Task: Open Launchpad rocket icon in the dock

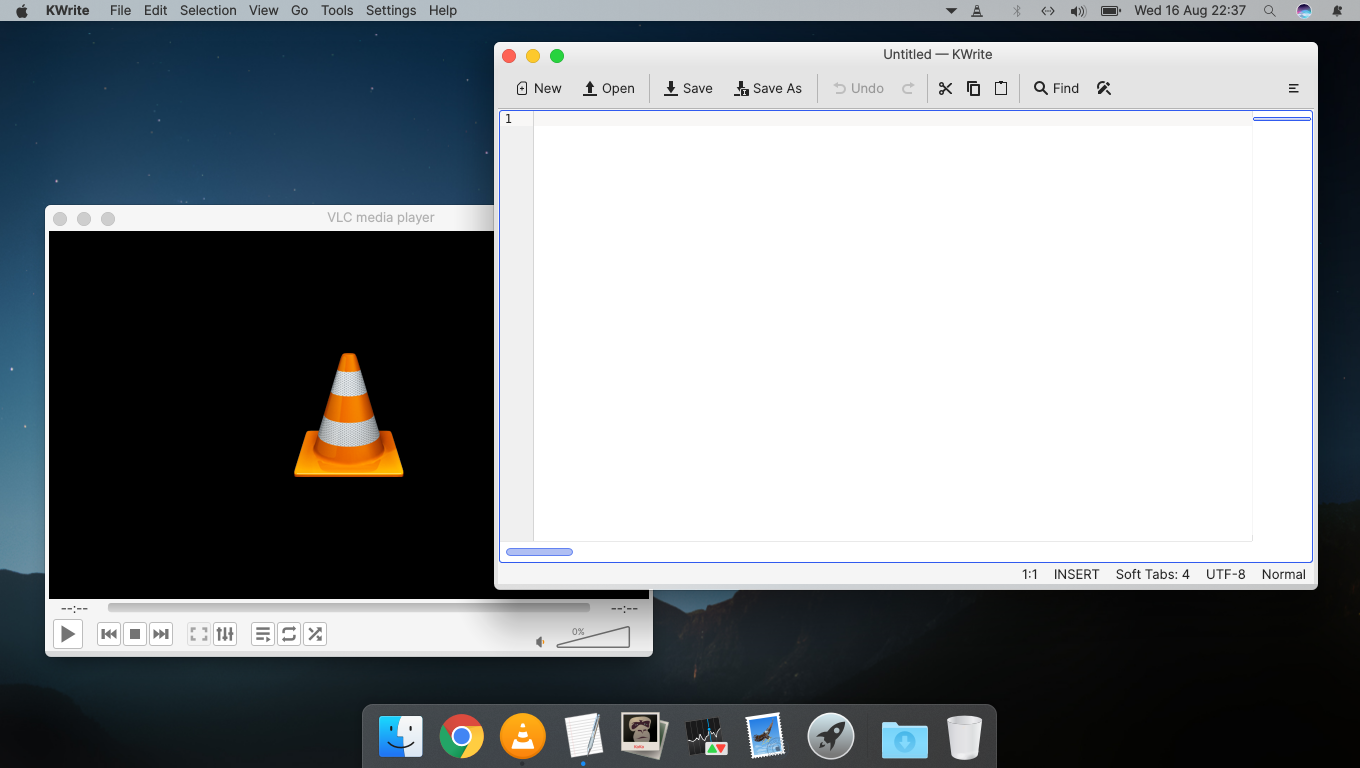Action: (x=831, y=737)
